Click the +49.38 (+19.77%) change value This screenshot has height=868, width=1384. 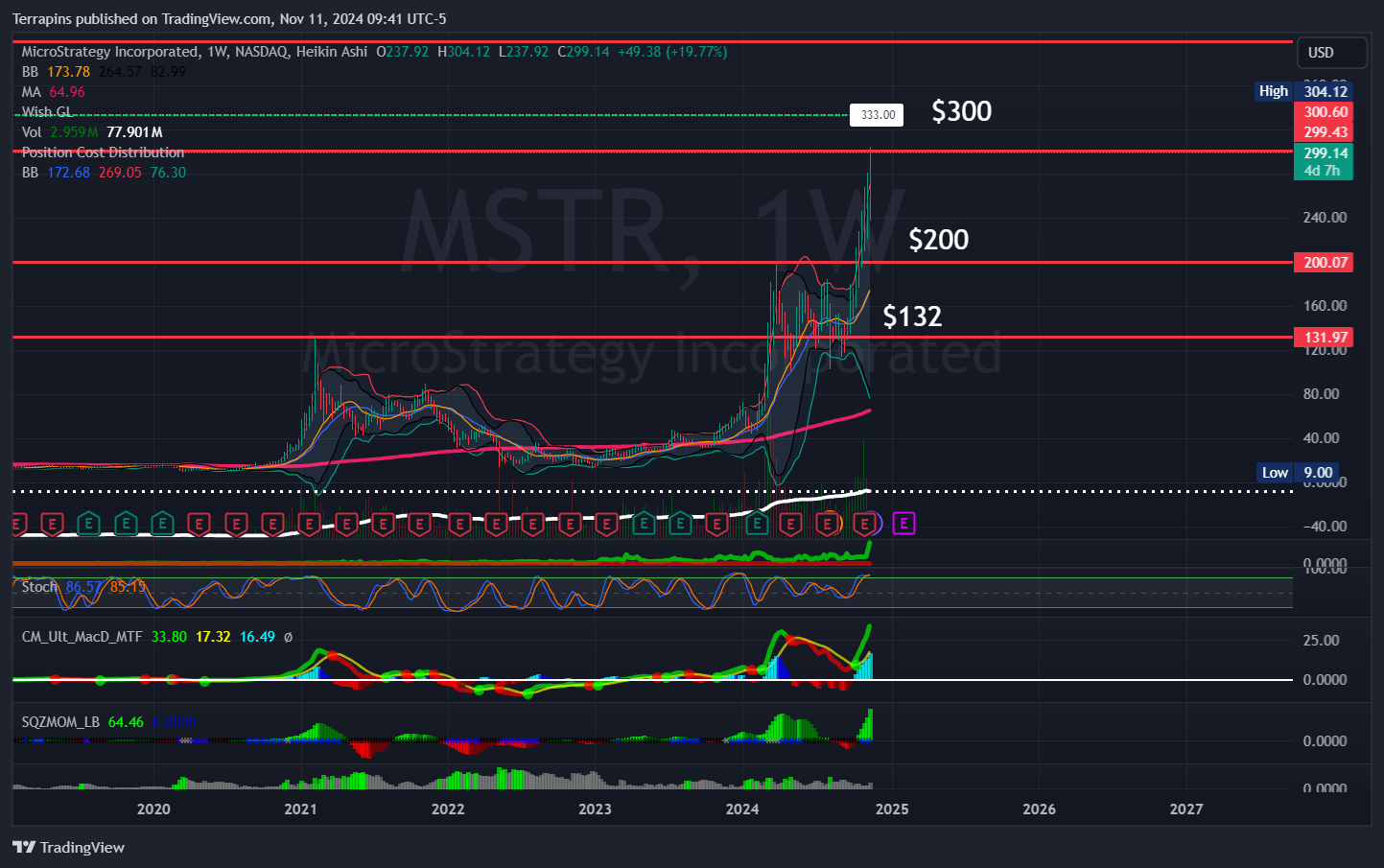(672, 52)
